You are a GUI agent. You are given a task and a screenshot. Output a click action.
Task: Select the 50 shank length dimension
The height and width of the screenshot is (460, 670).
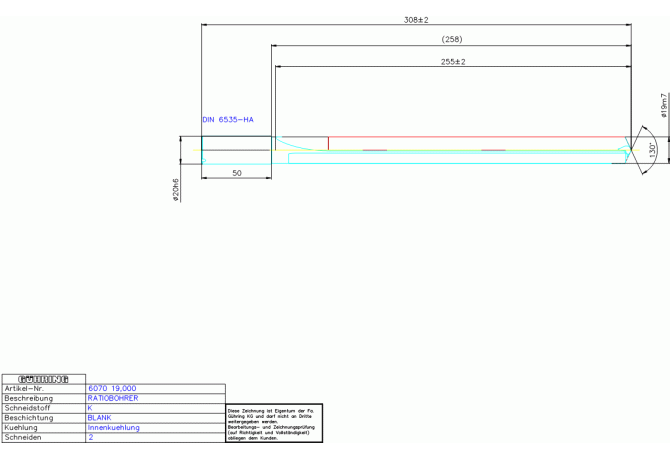point(237,173)
